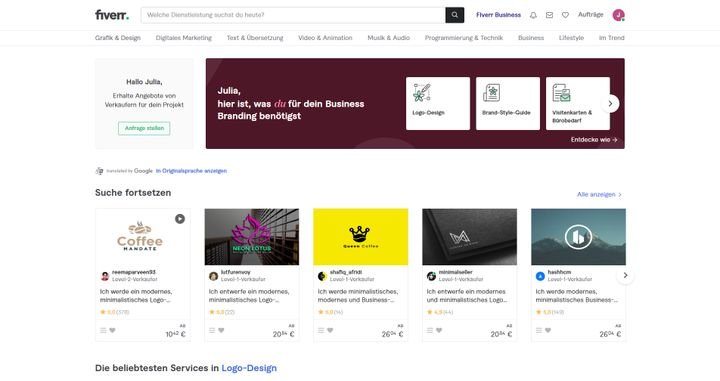Click the Fiverr logo

112,15
